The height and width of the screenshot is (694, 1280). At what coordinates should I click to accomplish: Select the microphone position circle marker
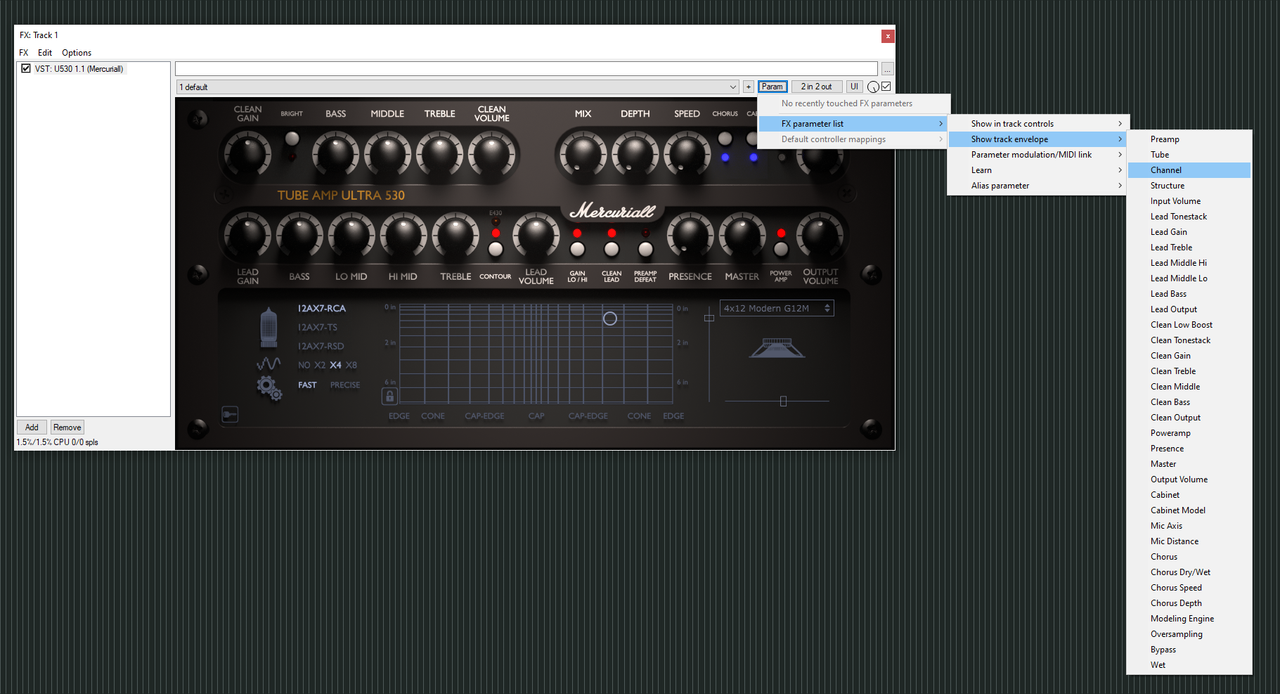[610, 319]
